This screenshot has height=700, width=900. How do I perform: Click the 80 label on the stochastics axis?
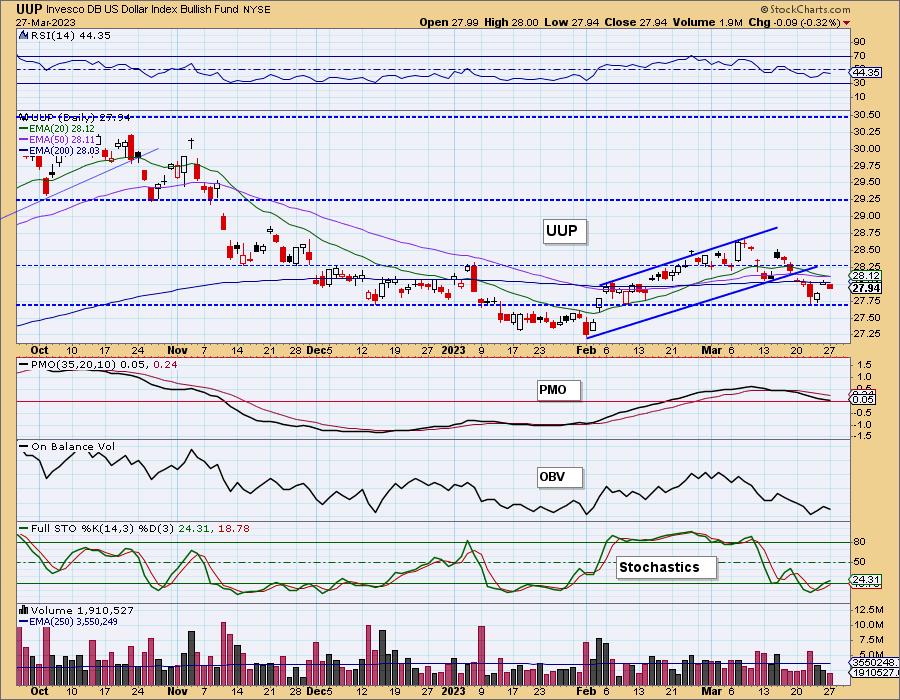(860, 541)
